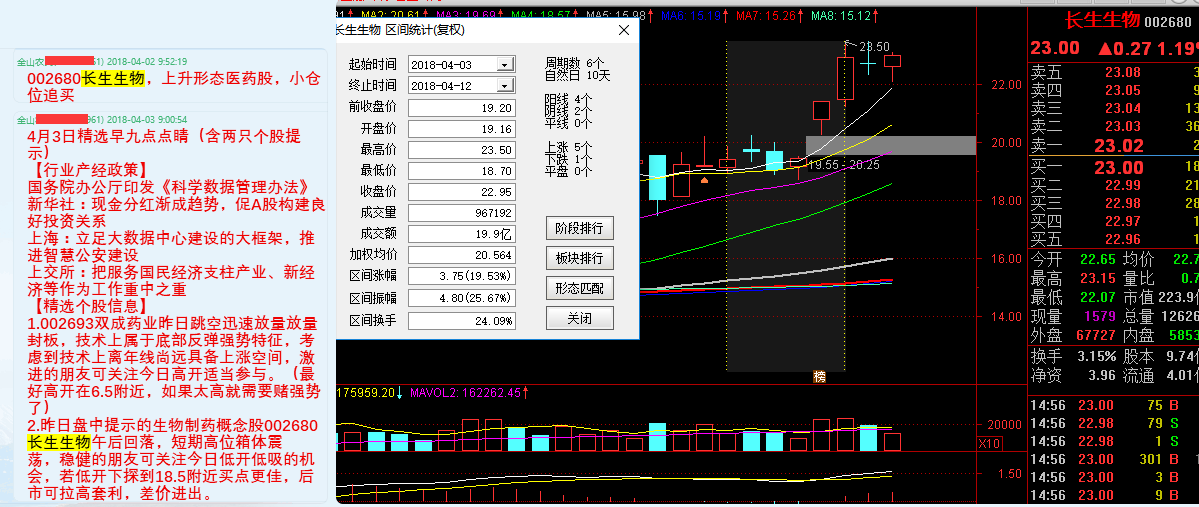1199x507 pixels.
Task: Click the 区间换手 field showing 24.09%
Action: pyautogui.click(x=462, y=320)
